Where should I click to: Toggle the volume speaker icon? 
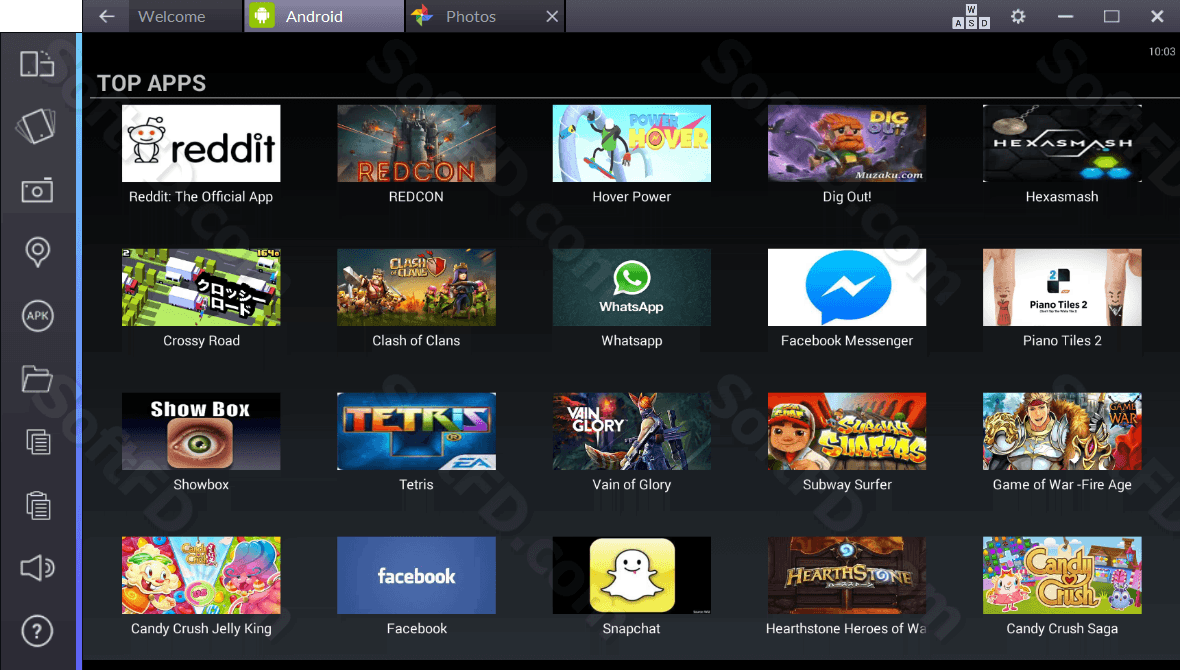(x=37, y=568)
